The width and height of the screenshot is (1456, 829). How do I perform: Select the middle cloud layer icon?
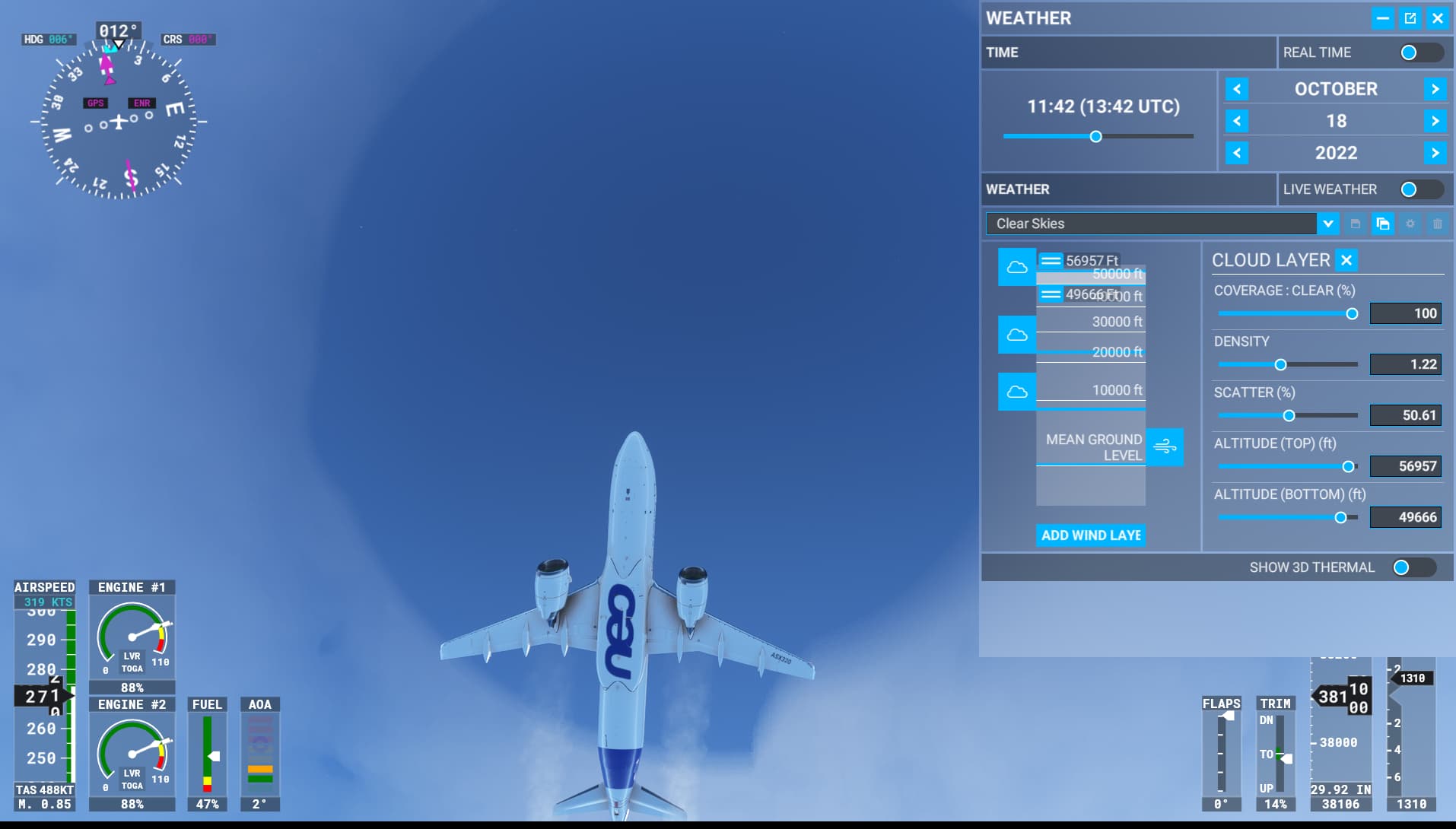[1017, 335]
